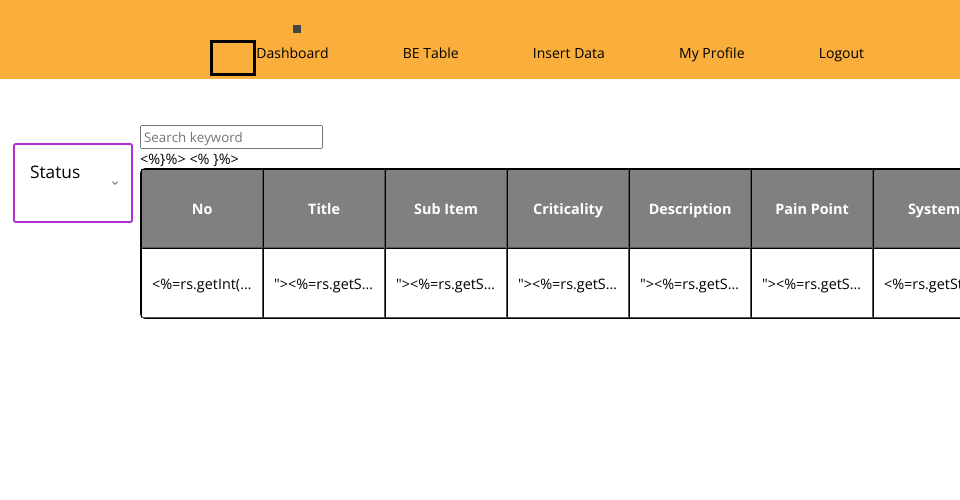
Task: Open the Insert Data page
Action: [568, 53]
